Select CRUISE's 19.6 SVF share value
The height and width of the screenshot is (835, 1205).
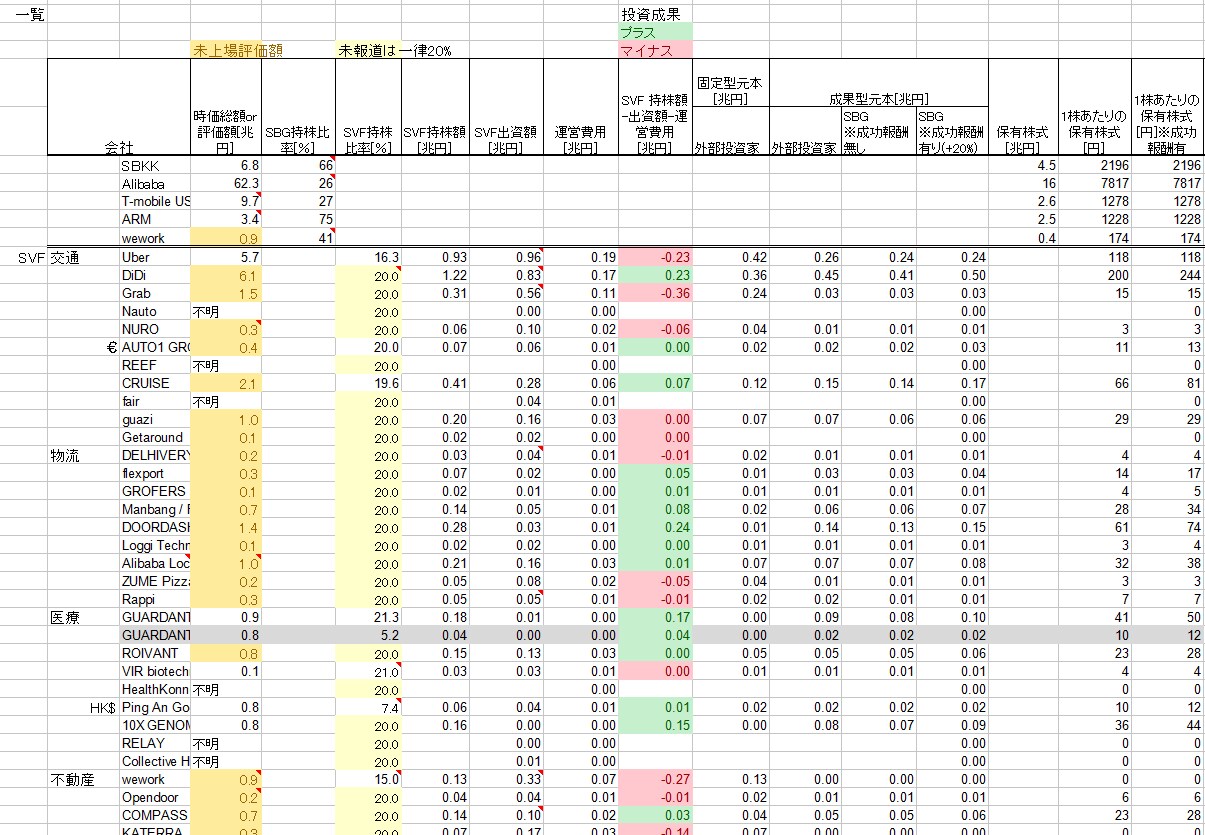368,383
